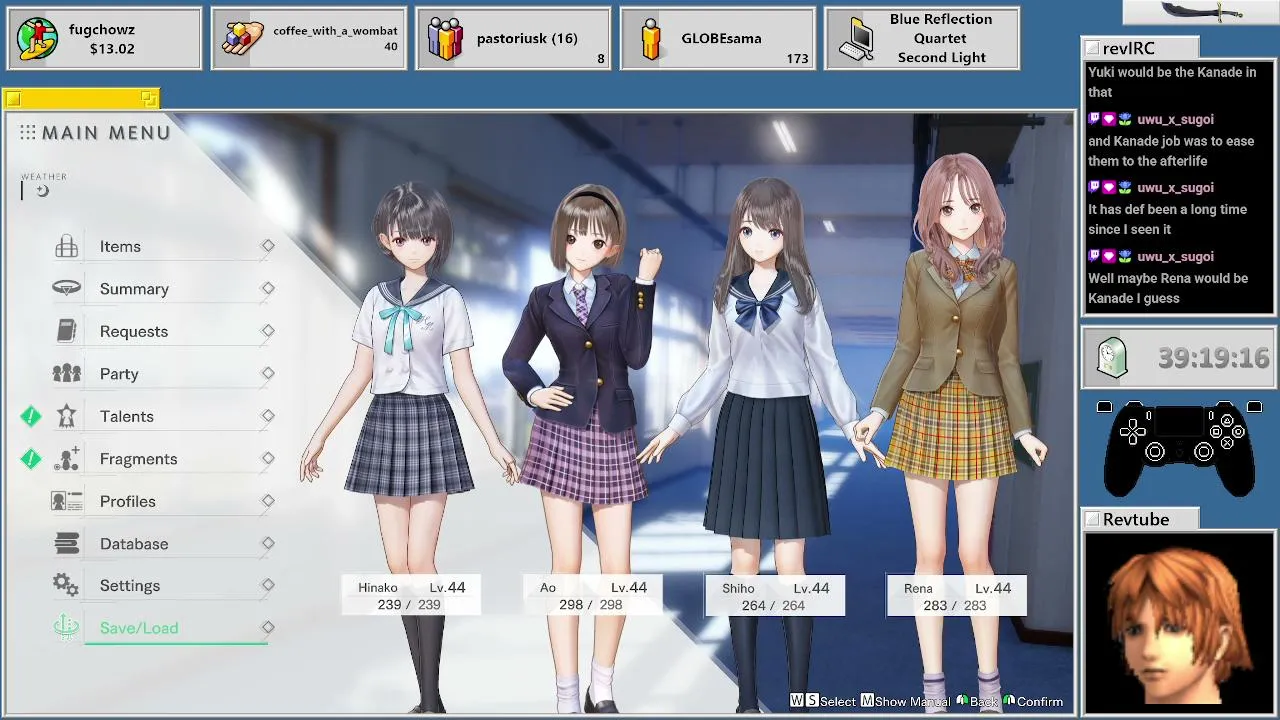This screenshot has width=1280, height=720.
Task: Click the stacked disks icon beside Database
Action: pyautogui.click(x=66, y=543)
